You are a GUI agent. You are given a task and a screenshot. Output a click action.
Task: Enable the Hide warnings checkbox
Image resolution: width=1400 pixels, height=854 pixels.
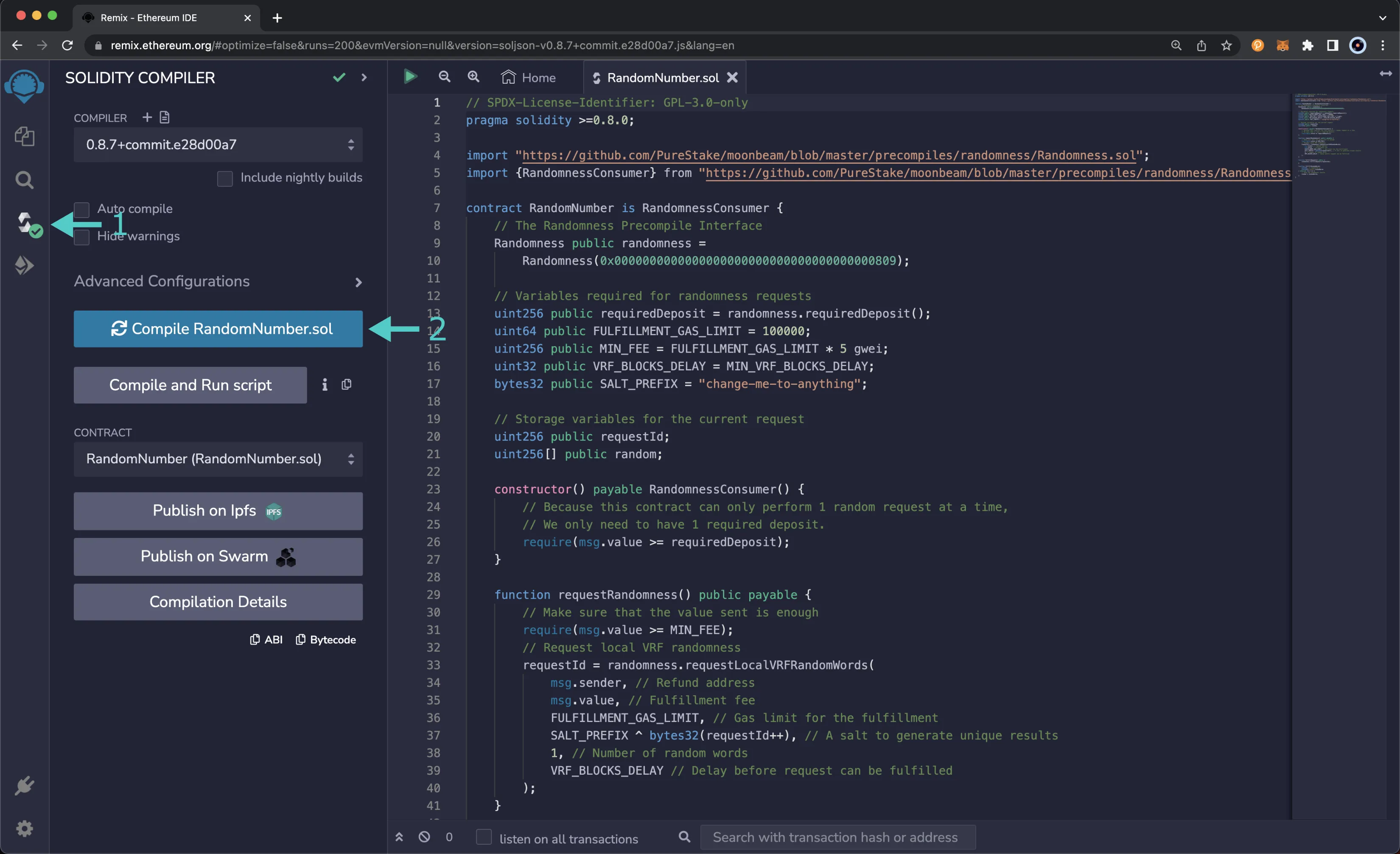[x=83, y=236]
